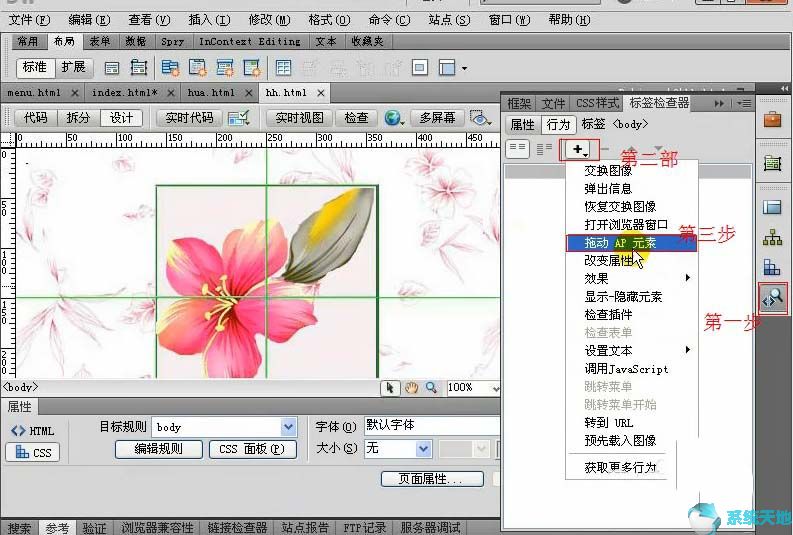Screen dimensions: 793x535
Task: Close the hh.html document tab
Action: pyautogui.click(x=321, y=93)
